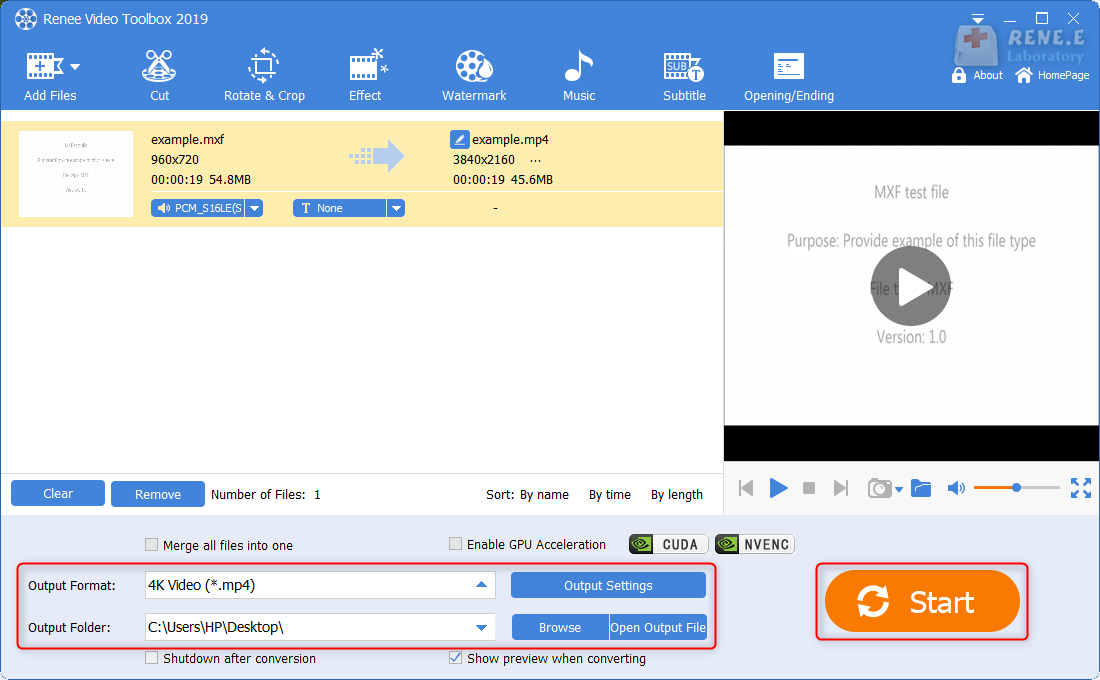Sort files By time

pyautogui.click(x=610, y=495)
